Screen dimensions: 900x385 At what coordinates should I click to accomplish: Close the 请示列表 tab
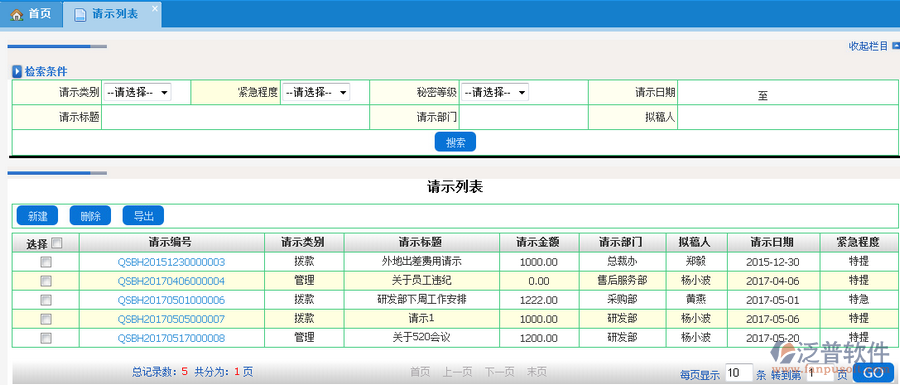point(154,8)
